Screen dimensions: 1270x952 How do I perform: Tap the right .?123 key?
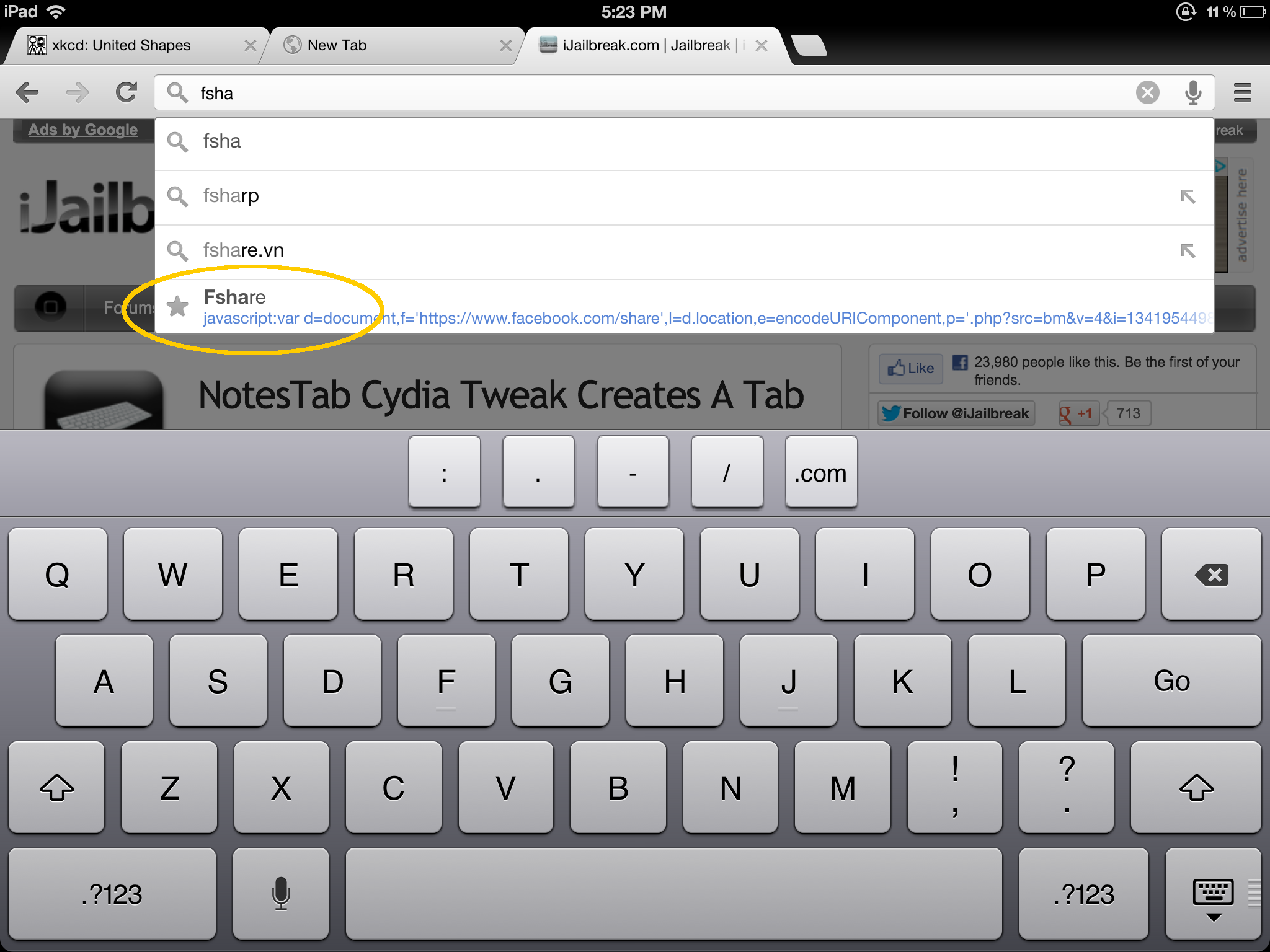[1084, 894]
